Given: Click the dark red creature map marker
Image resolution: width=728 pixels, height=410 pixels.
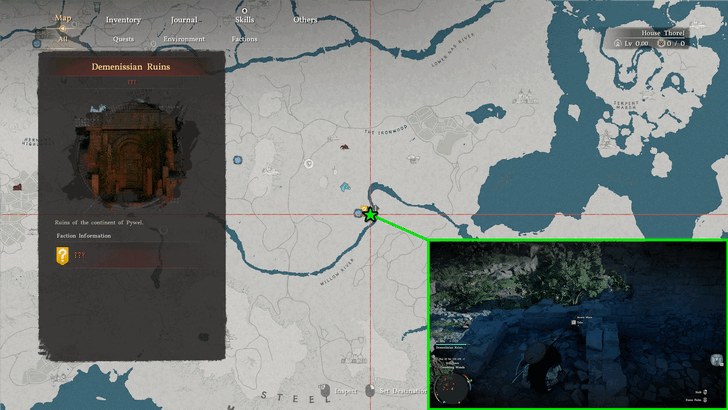Looking at the screenshot, I should (345, 147).
